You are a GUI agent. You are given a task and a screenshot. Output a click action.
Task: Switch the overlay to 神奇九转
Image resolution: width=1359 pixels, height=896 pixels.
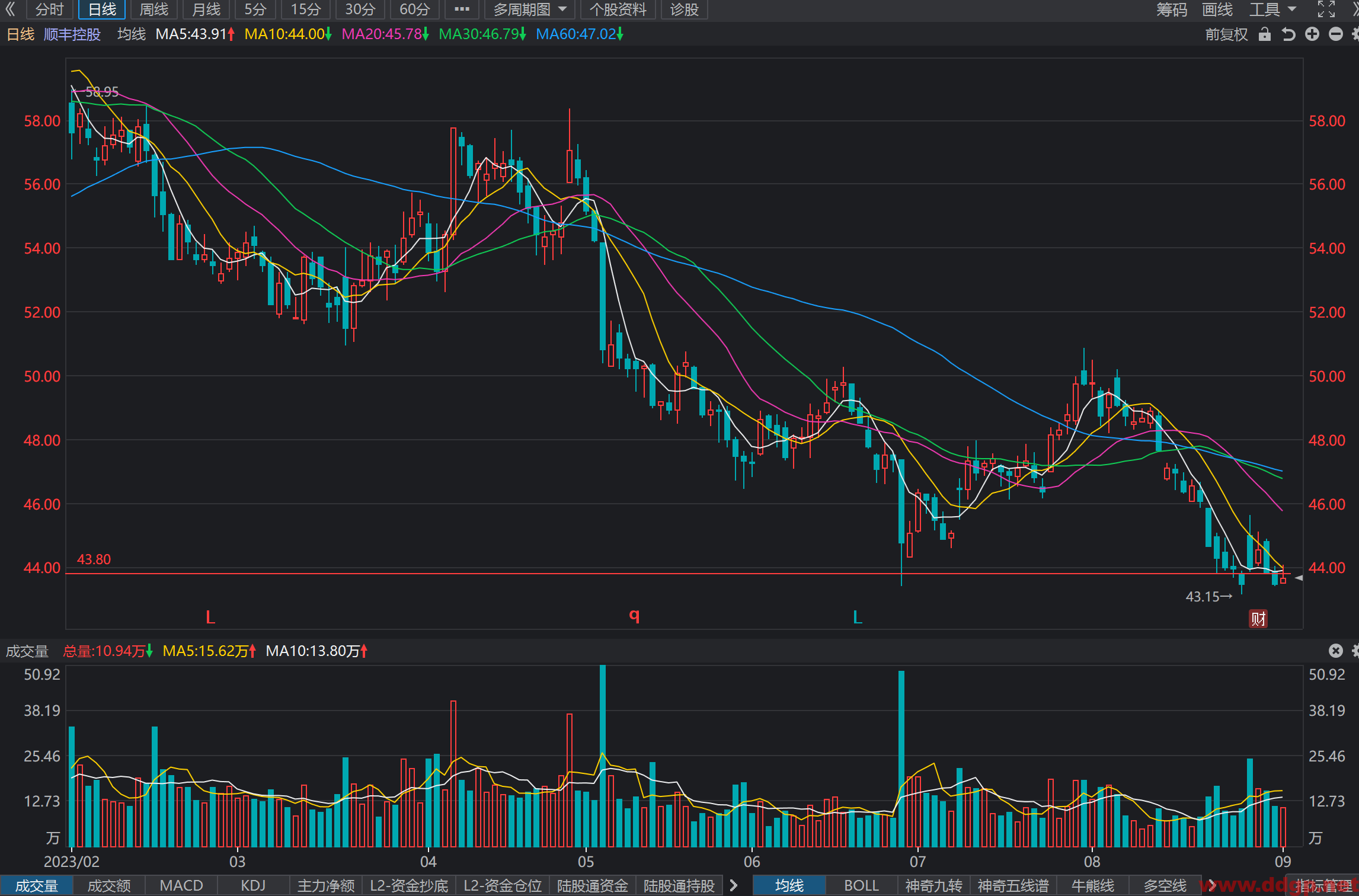pos(933,885)
